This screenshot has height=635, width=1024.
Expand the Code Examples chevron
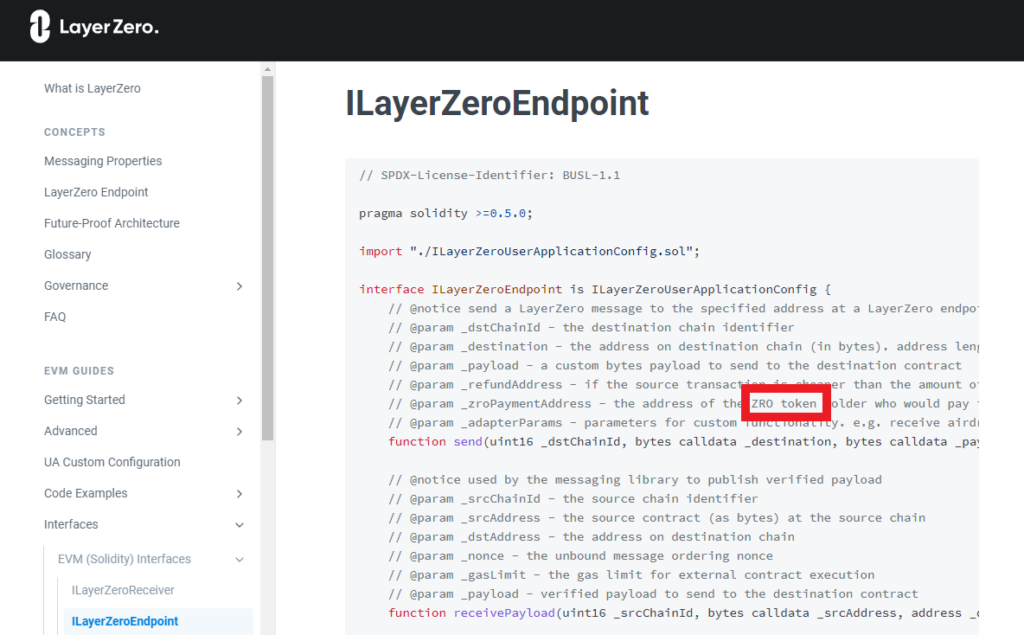tap(240, 494)
